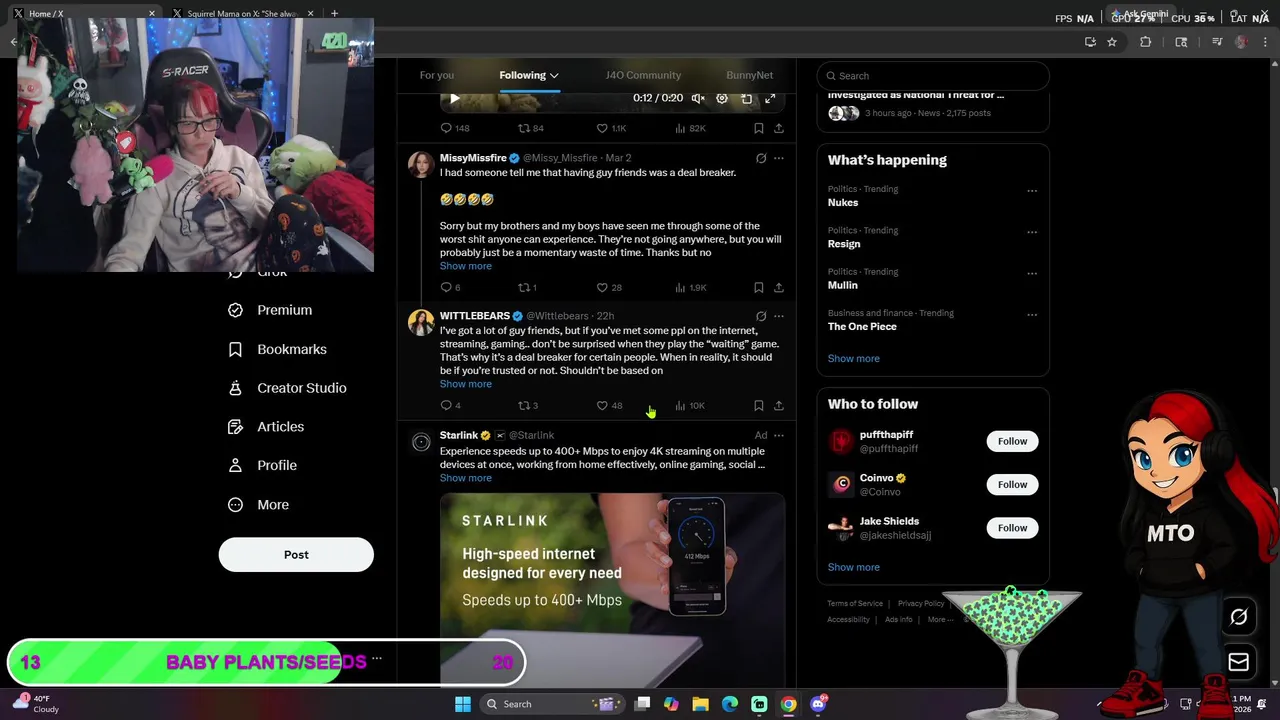Image resolution: width=1280 pixels, height=720 pixels.
Task: Open File Explorer from the taskbar
Action: tap(700, 704)
